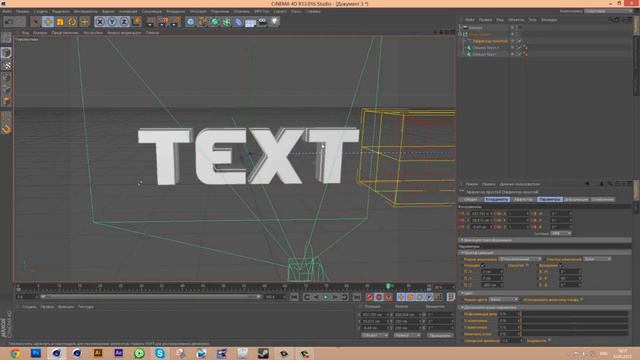The height and width of the screenshot is (360, 640).
Task: Select the Live Selection tool
Action: coord(36,22)
